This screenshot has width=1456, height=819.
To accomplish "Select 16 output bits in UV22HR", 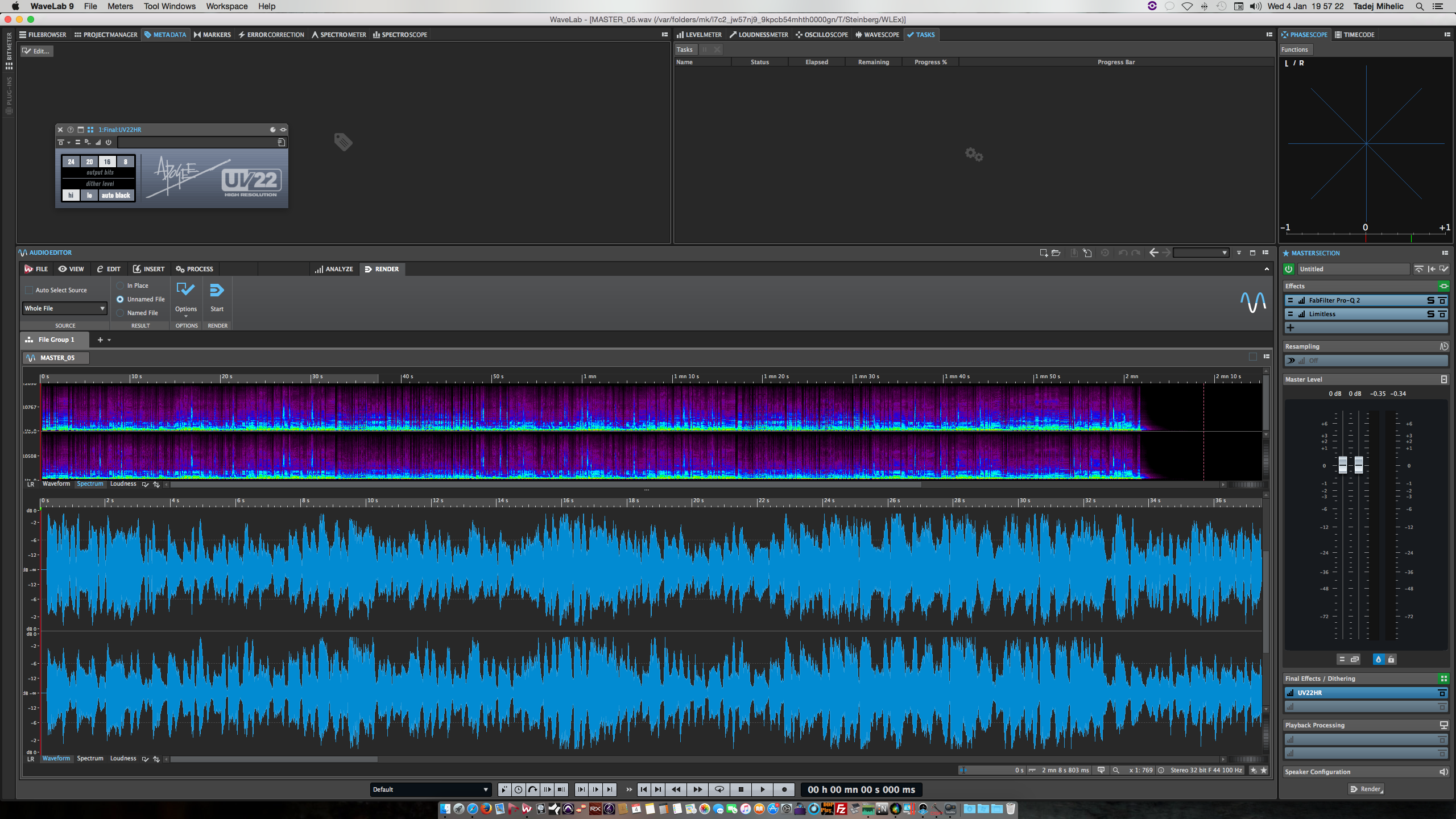I will pos(107,162).
